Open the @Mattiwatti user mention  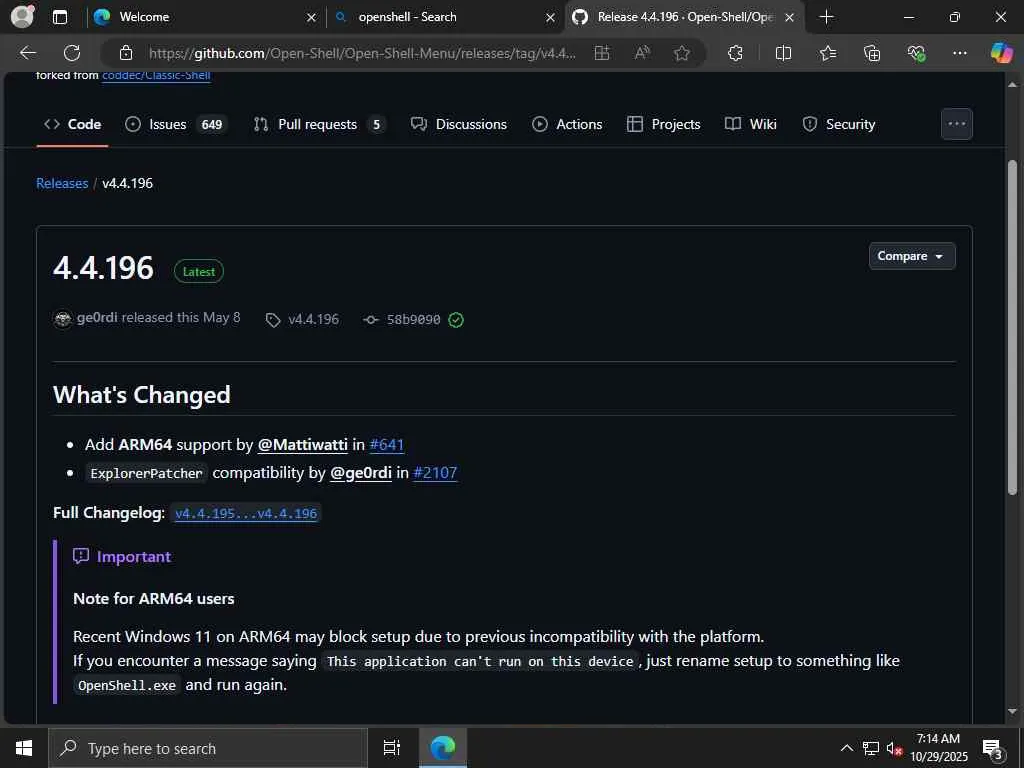tap(302, 445)
